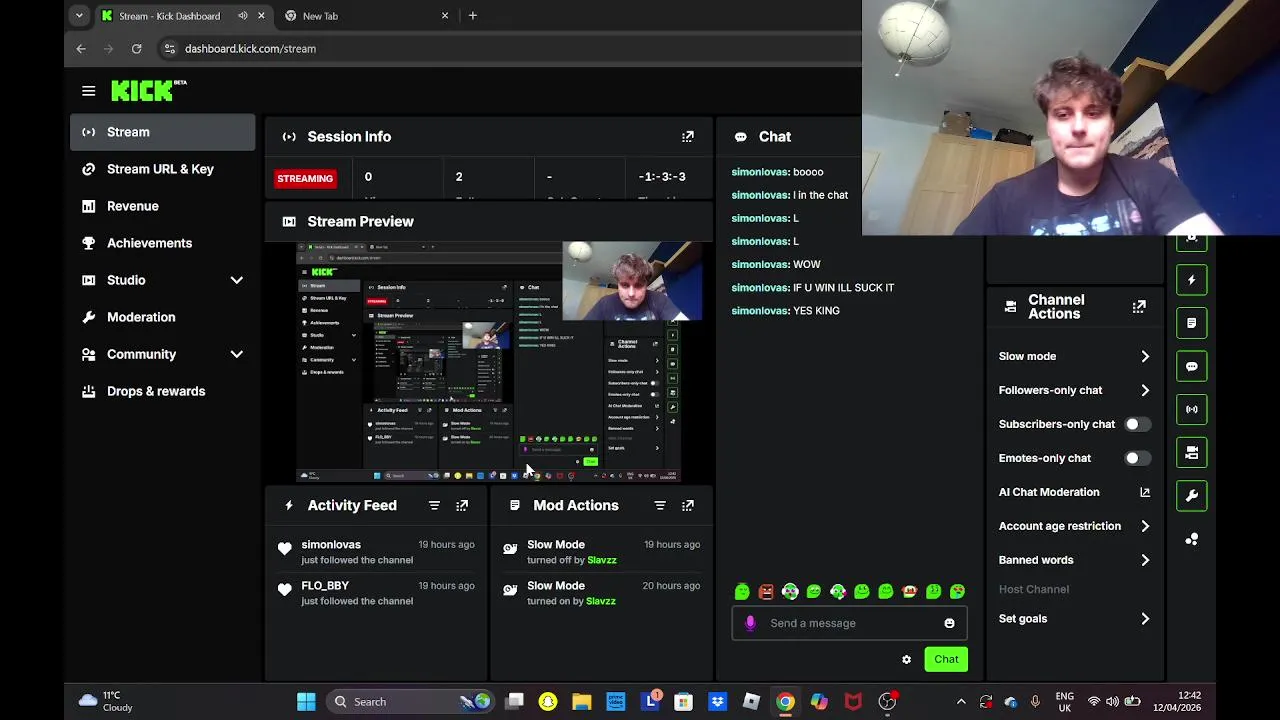Open the Moderation page
Image resolution: width=1280 pixels, height=720 pixels.
tap(163, 317)
